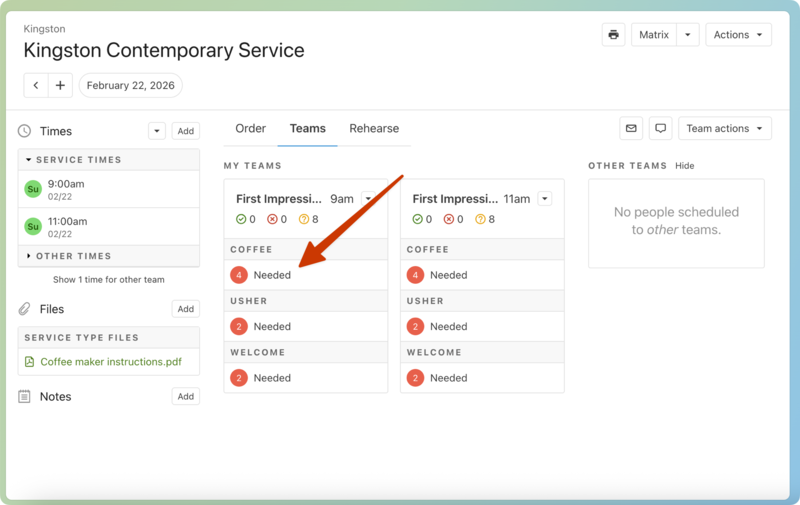Click the print icon button
800x505 pixels.
tap(613, 35)
